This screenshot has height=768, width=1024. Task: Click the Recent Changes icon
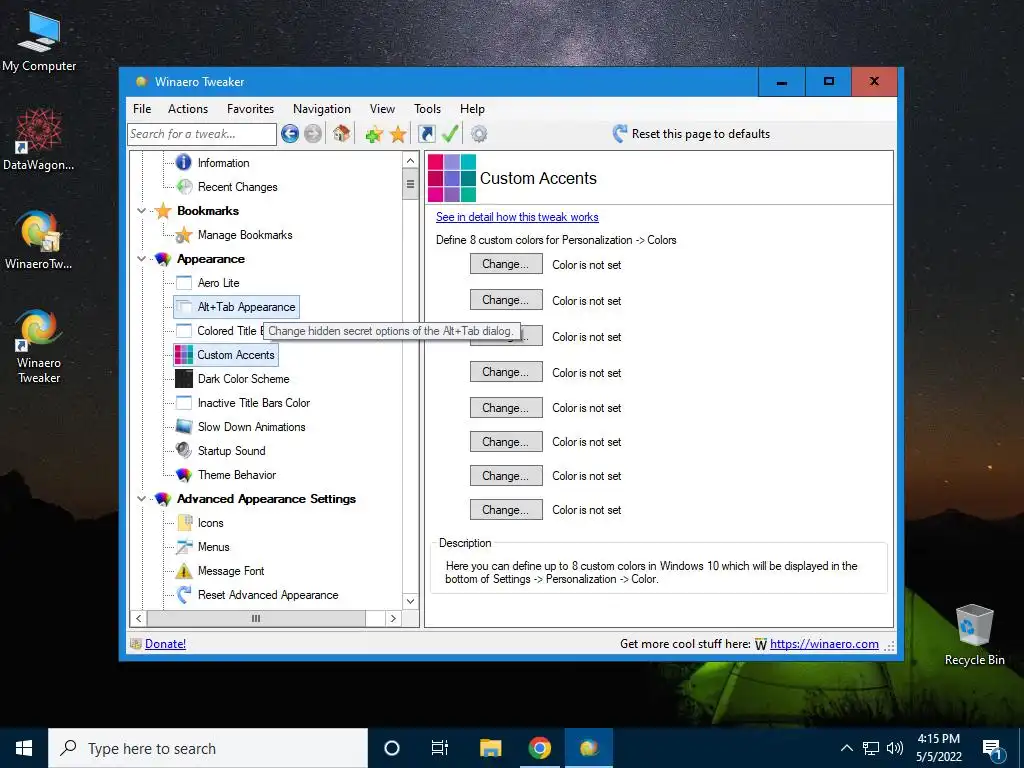184,187
